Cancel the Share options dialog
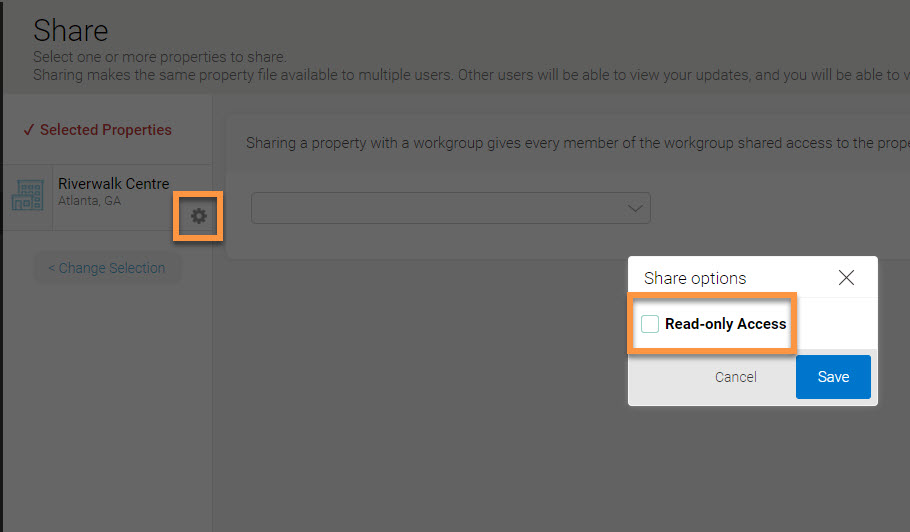The width and height of the screenshot is (910, 532). (x=735, y=377)
